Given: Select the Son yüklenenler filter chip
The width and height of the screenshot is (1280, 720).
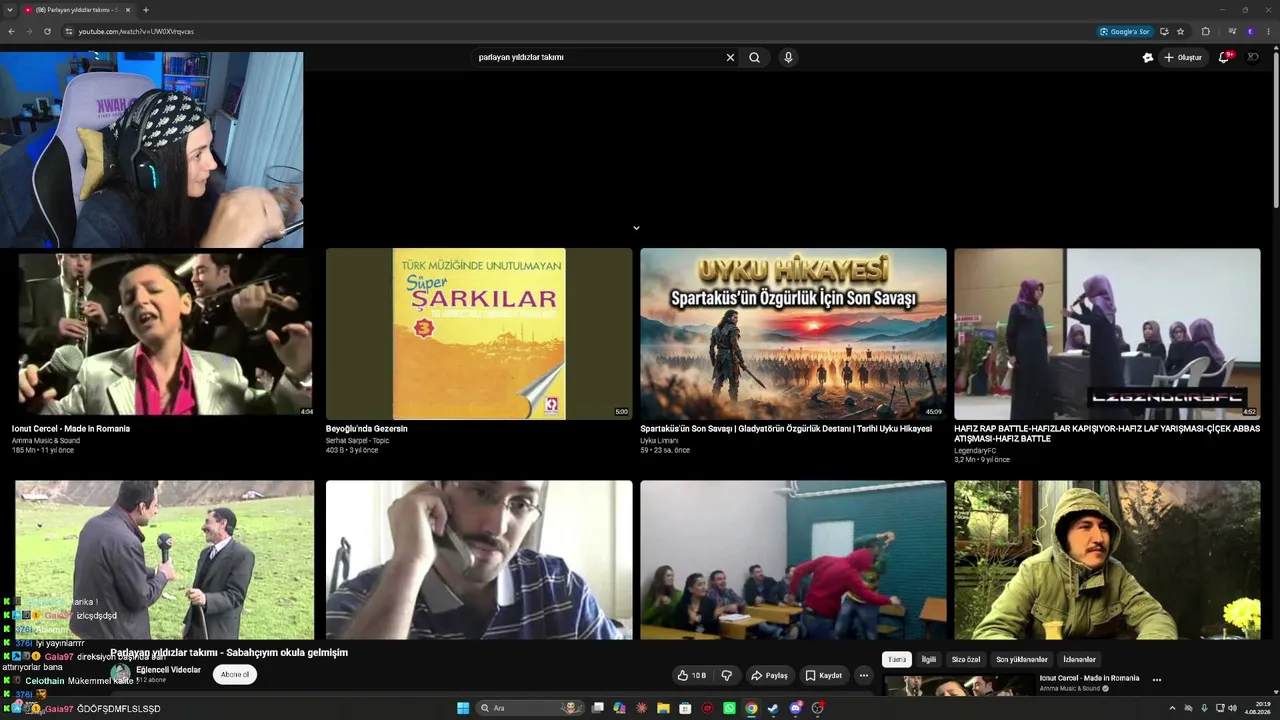Looking at the screenshot, I should click(x=1022, y=660).
